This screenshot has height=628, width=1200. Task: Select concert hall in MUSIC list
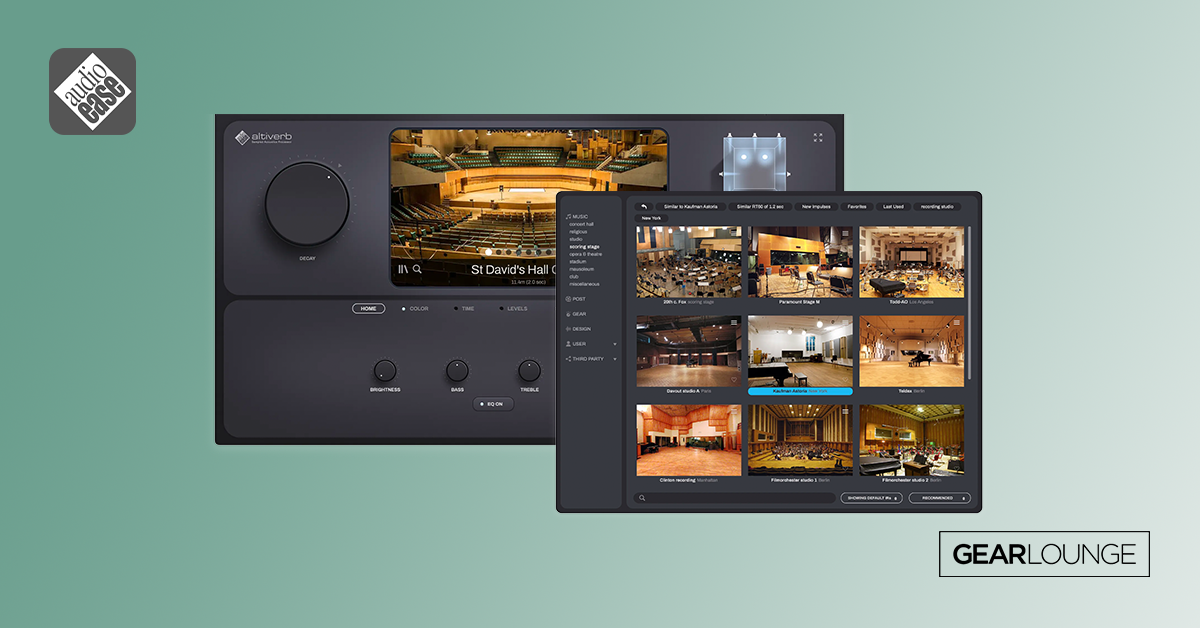[x=586, y=224]
